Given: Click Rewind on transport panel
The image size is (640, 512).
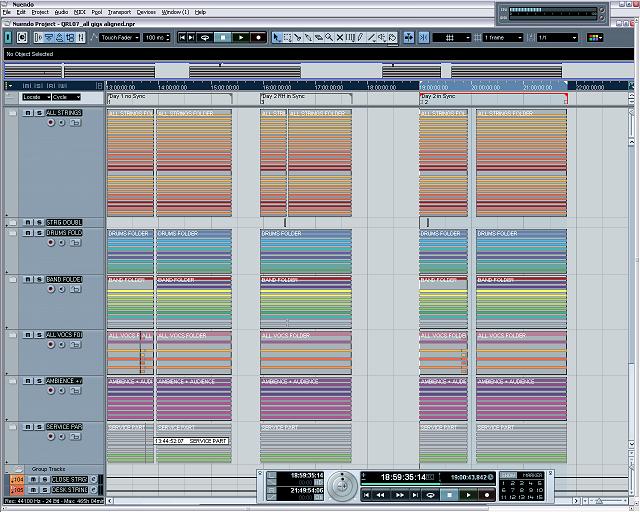Looking at the screenshot, I should pos(380,495).
